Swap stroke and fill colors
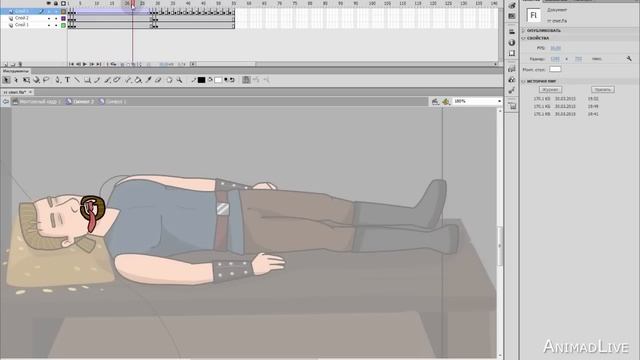 click(x=232, y=80)
